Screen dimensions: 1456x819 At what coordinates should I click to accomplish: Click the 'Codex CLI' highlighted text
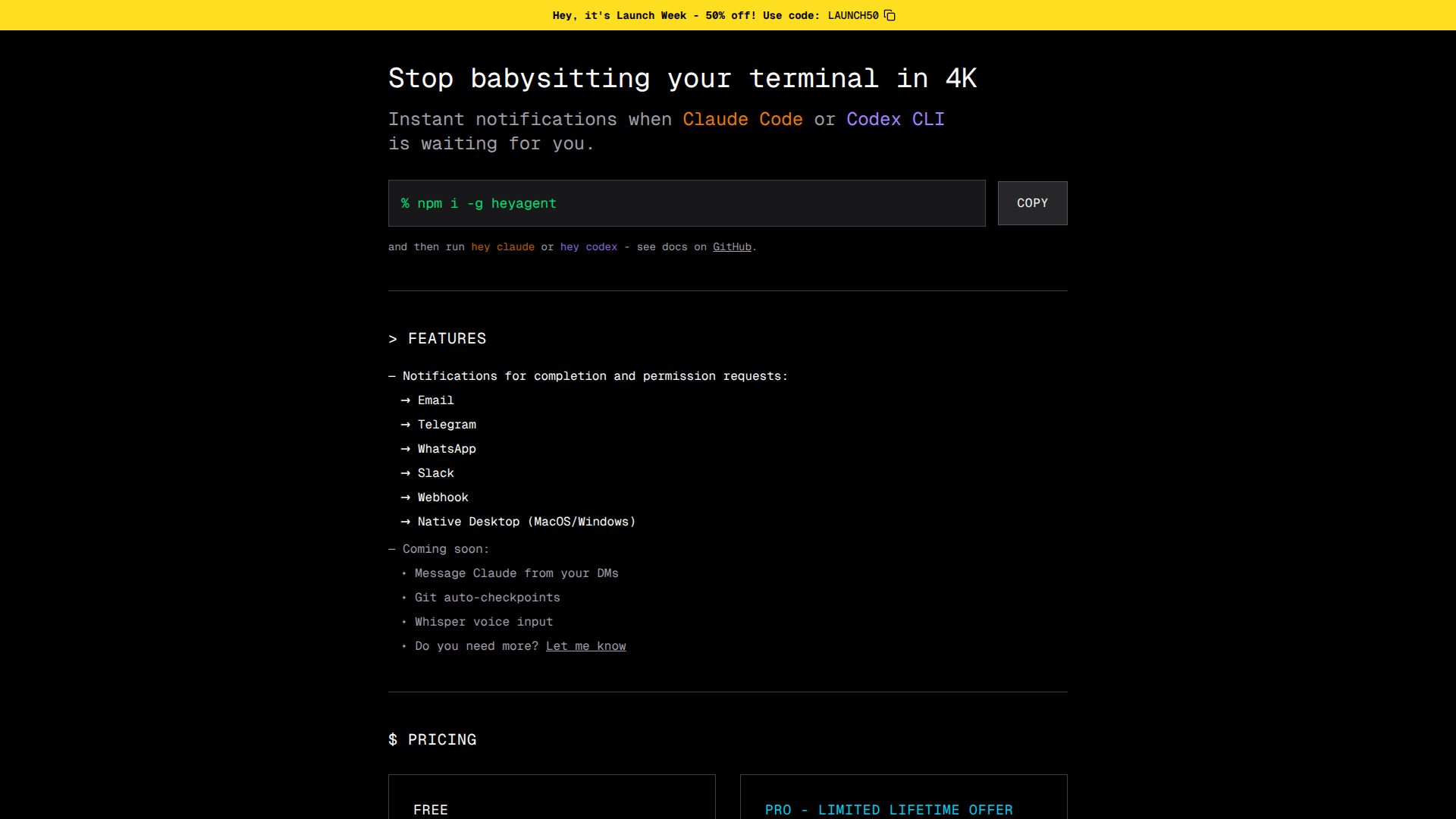tap(895, 119)
